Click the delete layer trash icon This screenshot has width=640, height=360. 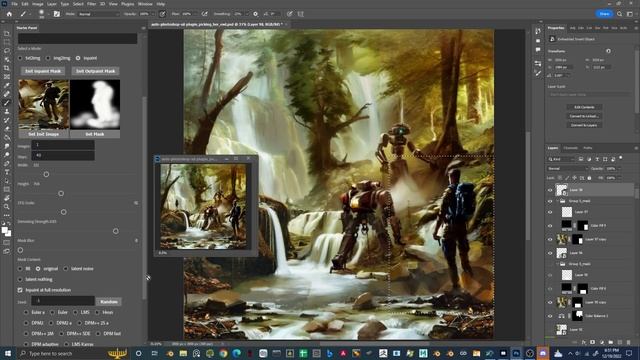(x=629, y=342)
